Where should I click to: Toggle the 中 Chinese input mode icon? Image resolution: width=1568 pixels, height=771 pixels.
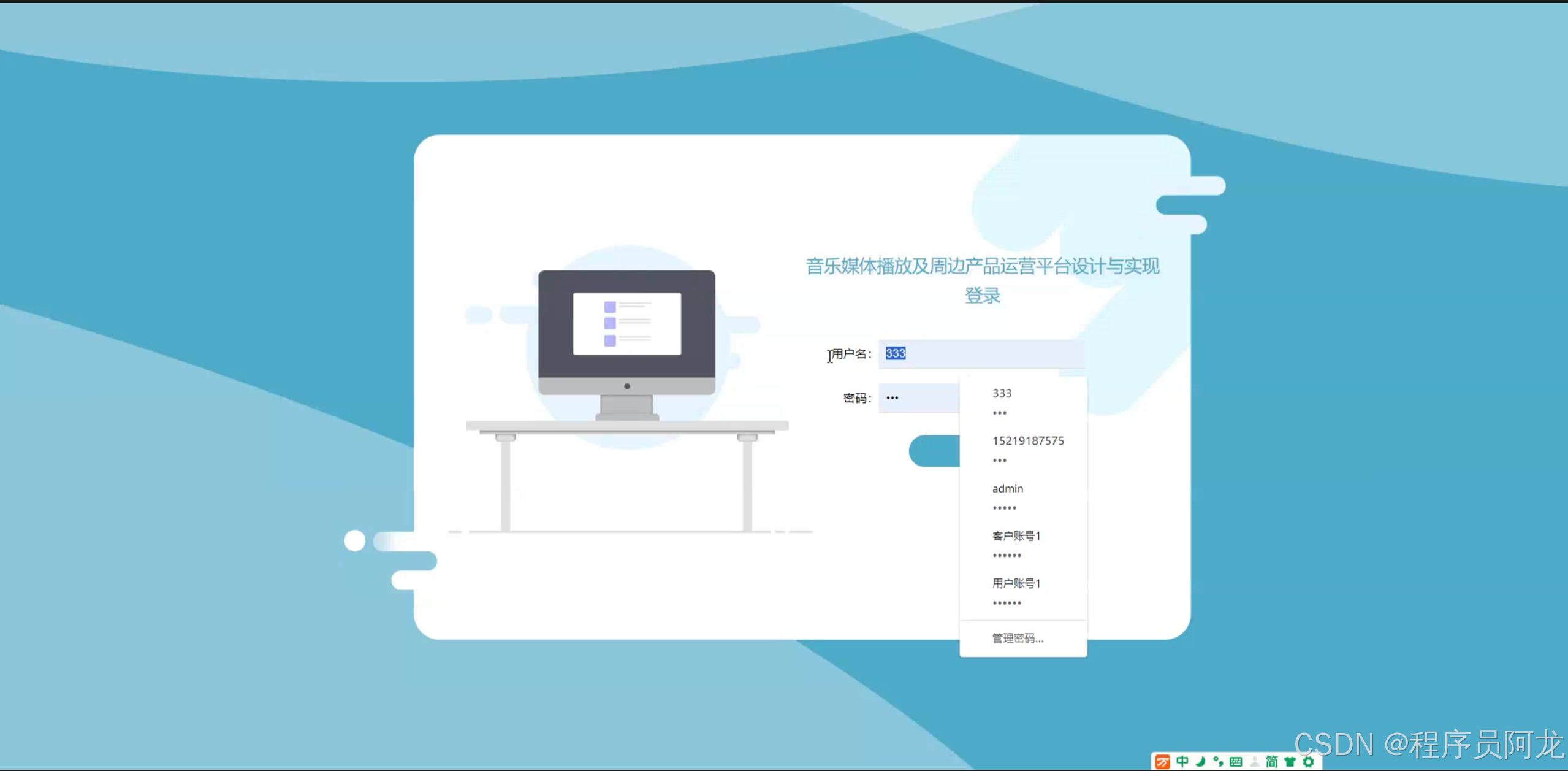(1182, 761)
